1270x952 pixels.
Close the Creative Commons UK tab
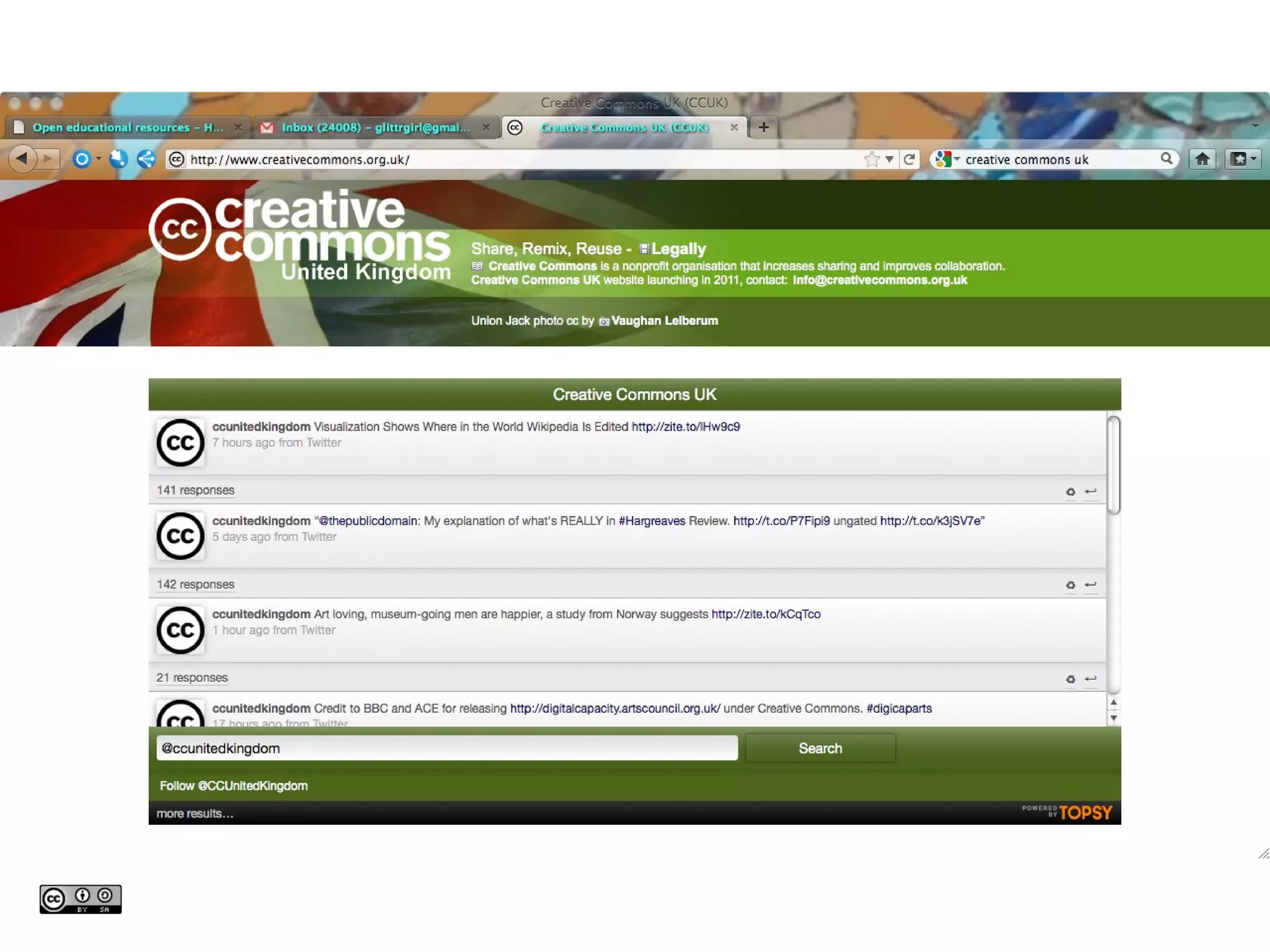tap(734, 127)
